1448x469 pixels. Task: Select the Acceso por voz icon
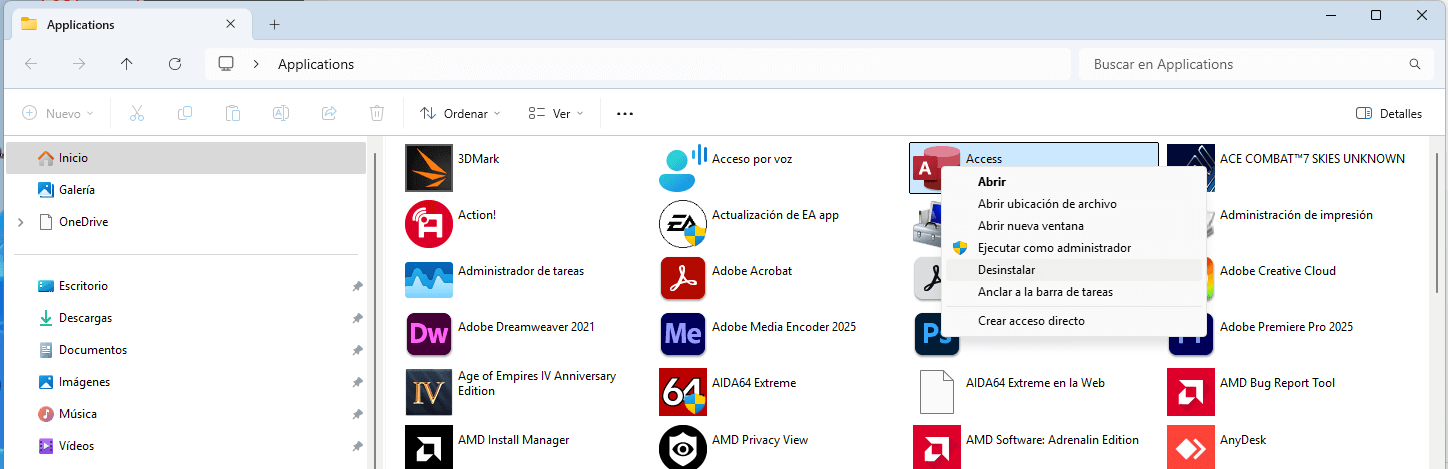(x=683, y=168)
